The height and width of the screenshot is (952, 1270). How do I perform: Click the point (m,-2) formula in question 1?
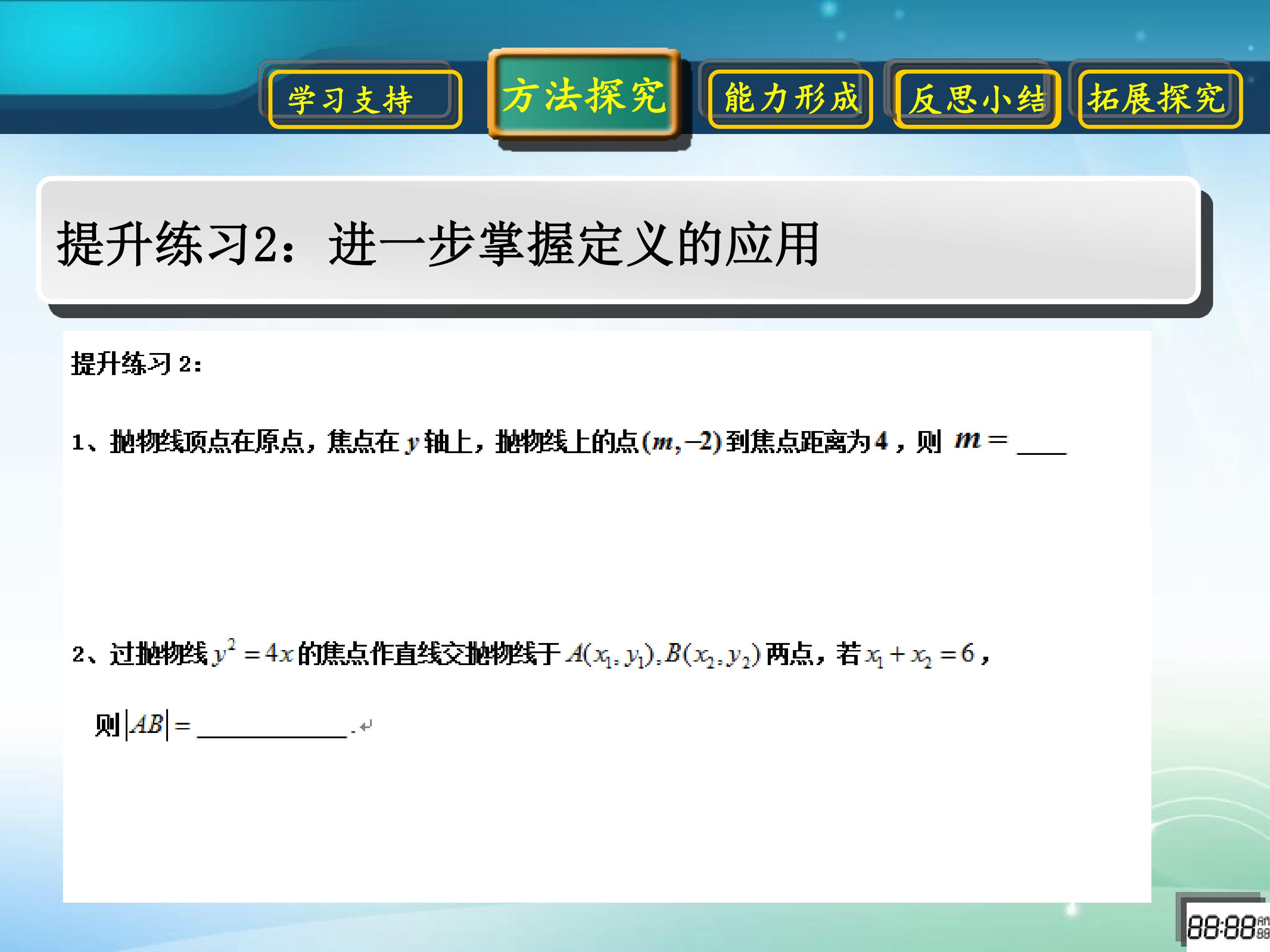pyautogui.click(x=681, y=442)
